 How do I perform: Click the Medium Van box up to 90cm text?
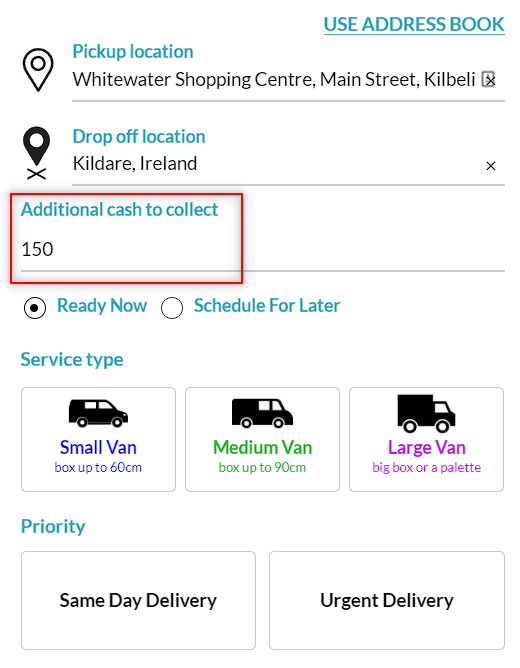coord(262,467)
